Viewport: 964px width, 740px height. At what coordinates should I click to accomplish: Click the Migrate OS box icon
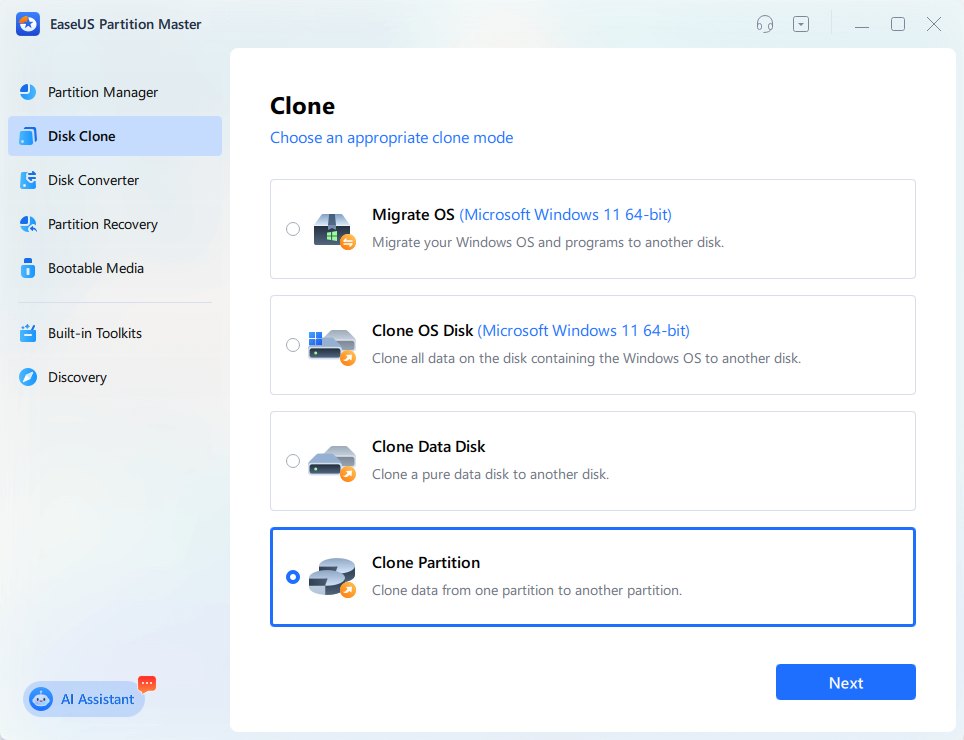(334, 230)
